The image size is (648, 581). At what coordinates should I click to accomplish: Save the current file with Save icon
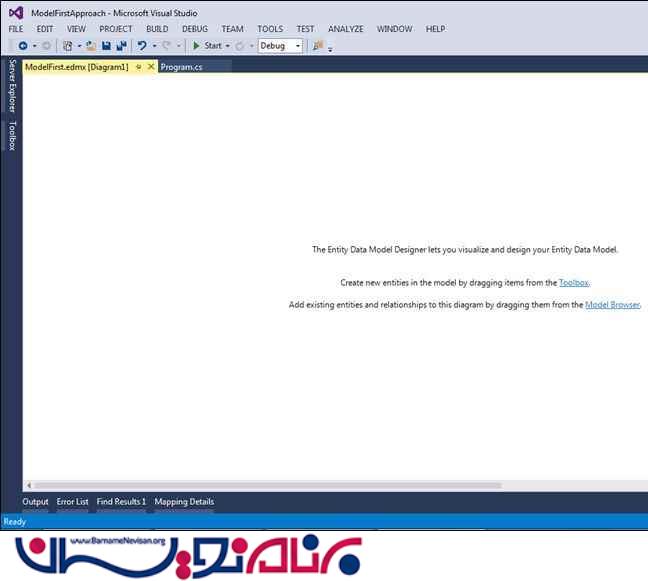(106, 46)
